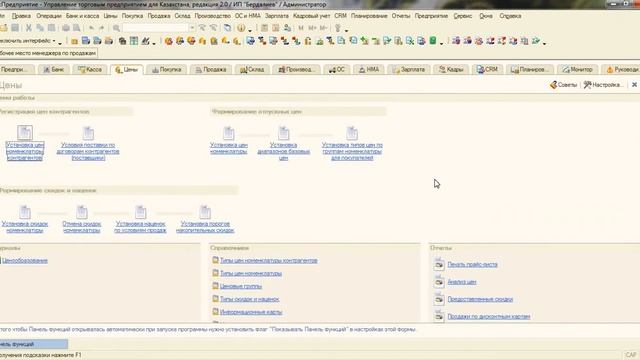Viewport: 640px width, 360px height.
Task: Click the Undo arrow icon
Action: (91, 28)
